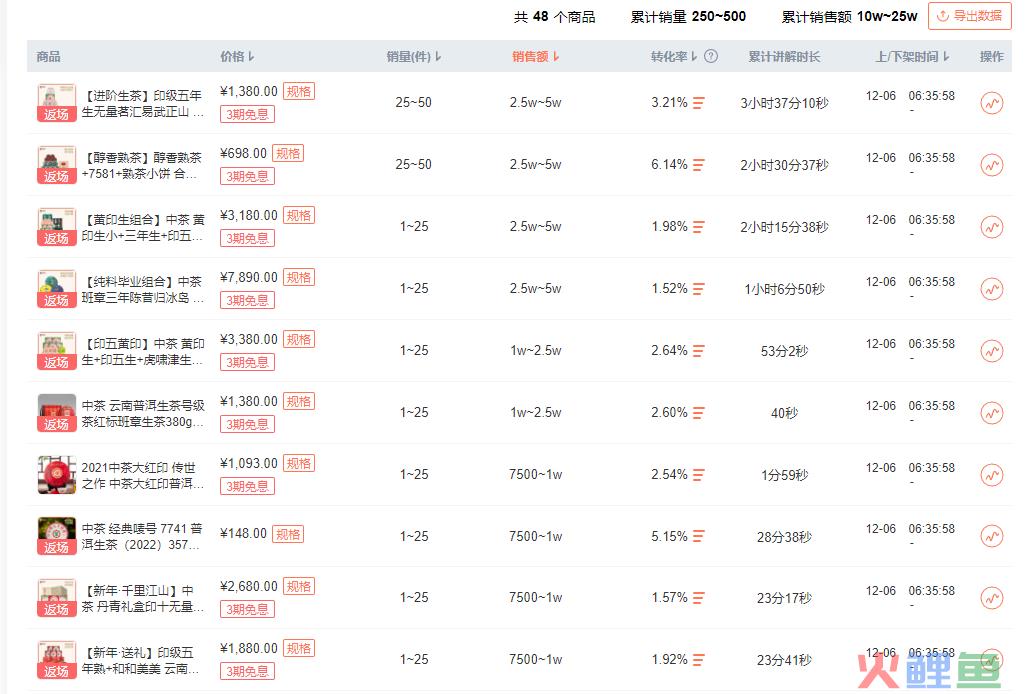Click 规格 tag next to ¥1,880.00
The image size is (1025, 694).
[299, 648]
